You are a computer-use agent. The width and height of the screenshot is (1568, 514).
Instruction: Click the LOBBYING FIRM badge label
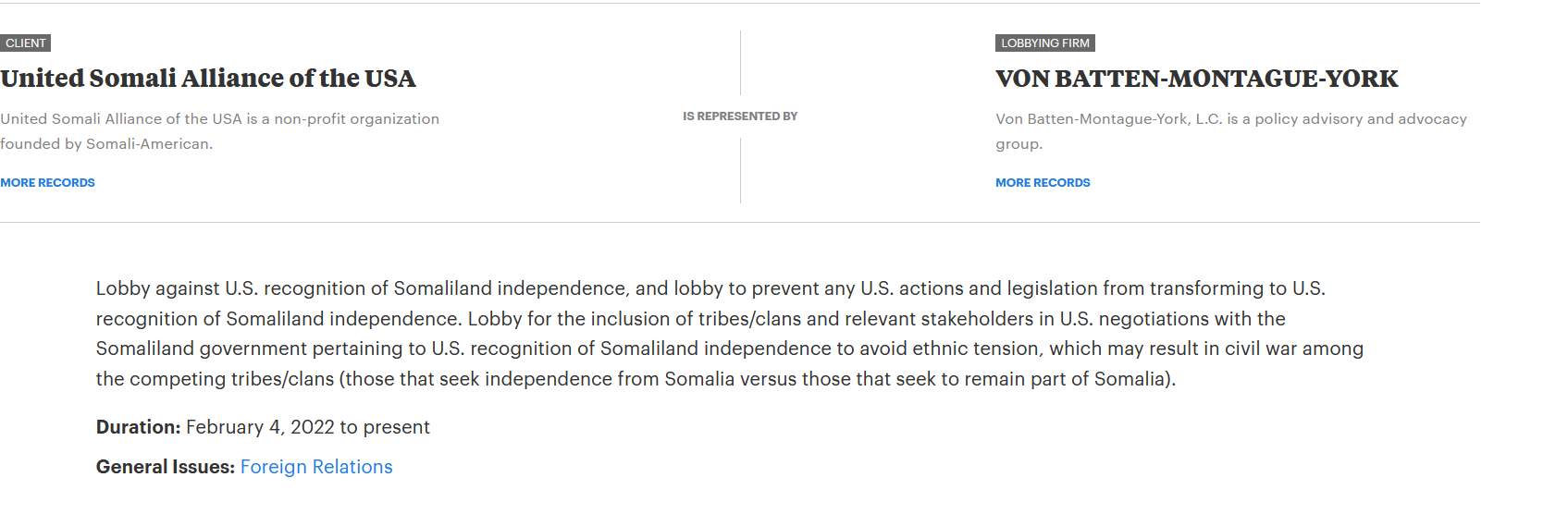[x=1045, y=43]
